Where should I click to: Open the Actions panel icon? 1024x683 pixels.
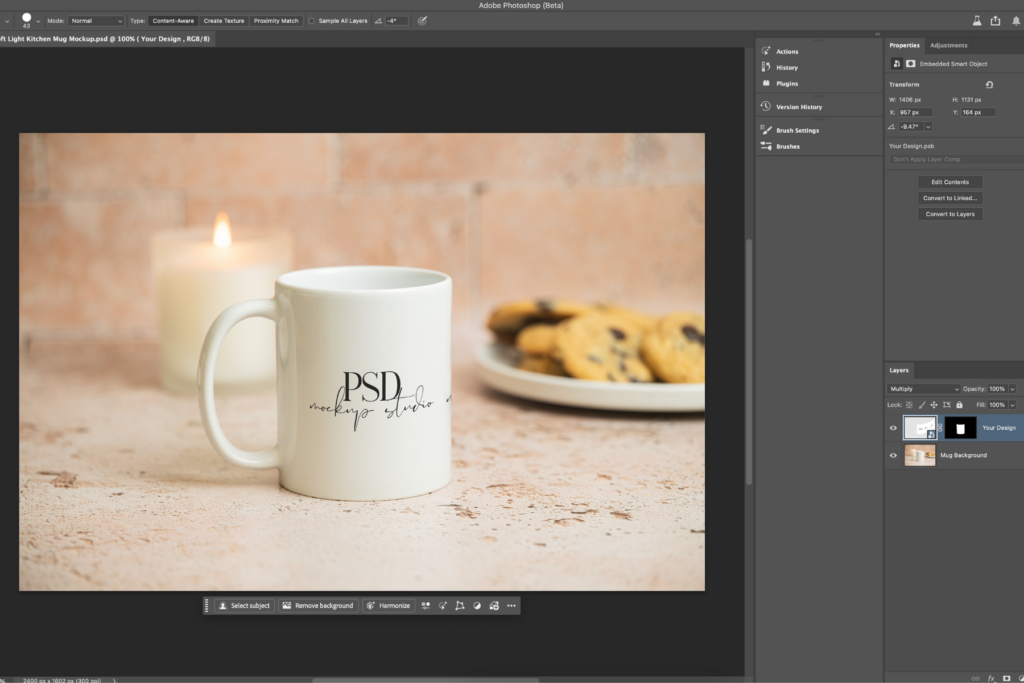(x=765, y=51)
